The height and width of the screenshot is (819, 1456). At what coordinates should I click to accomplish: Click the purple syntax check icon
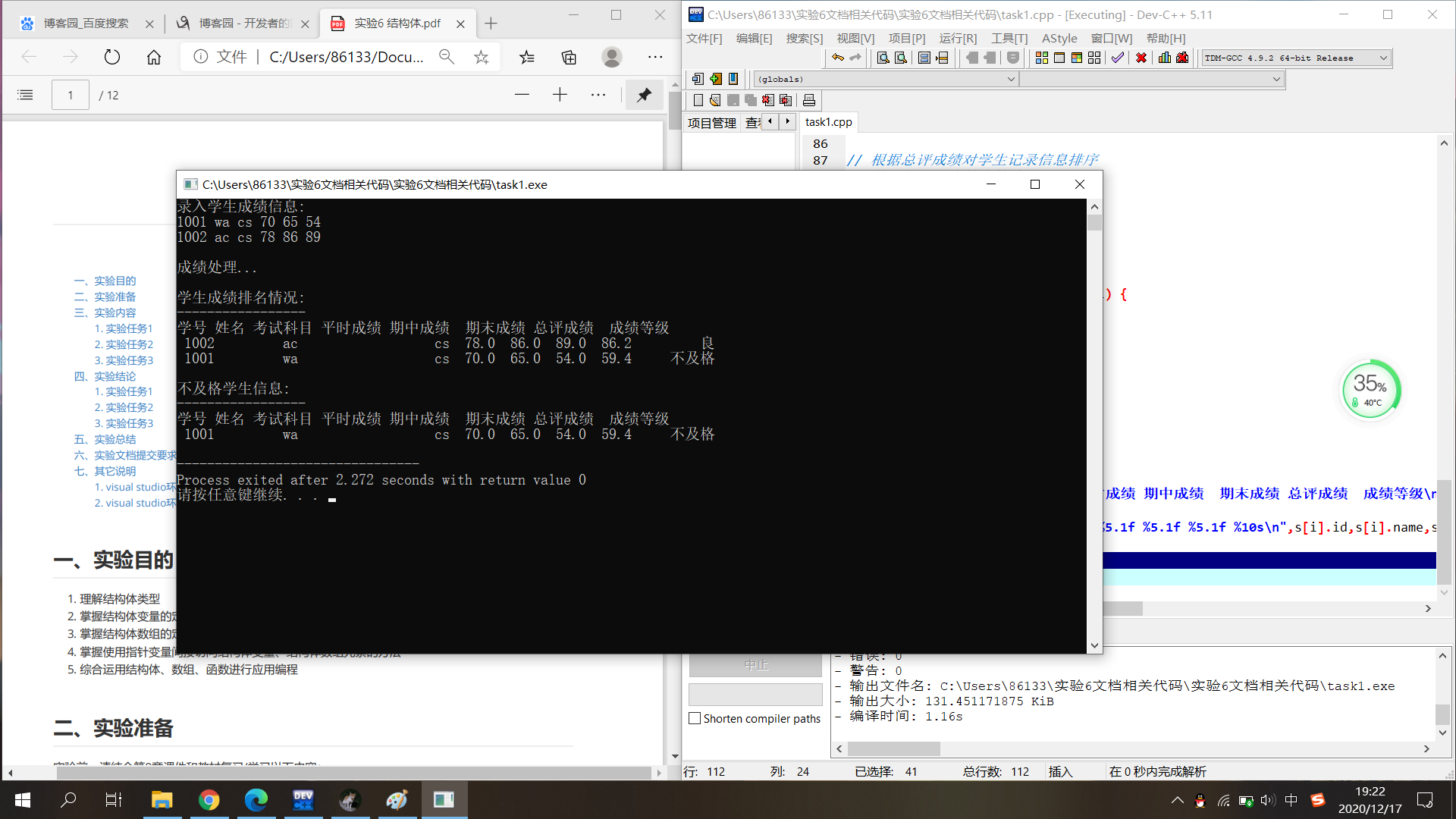pos(1117,58)
